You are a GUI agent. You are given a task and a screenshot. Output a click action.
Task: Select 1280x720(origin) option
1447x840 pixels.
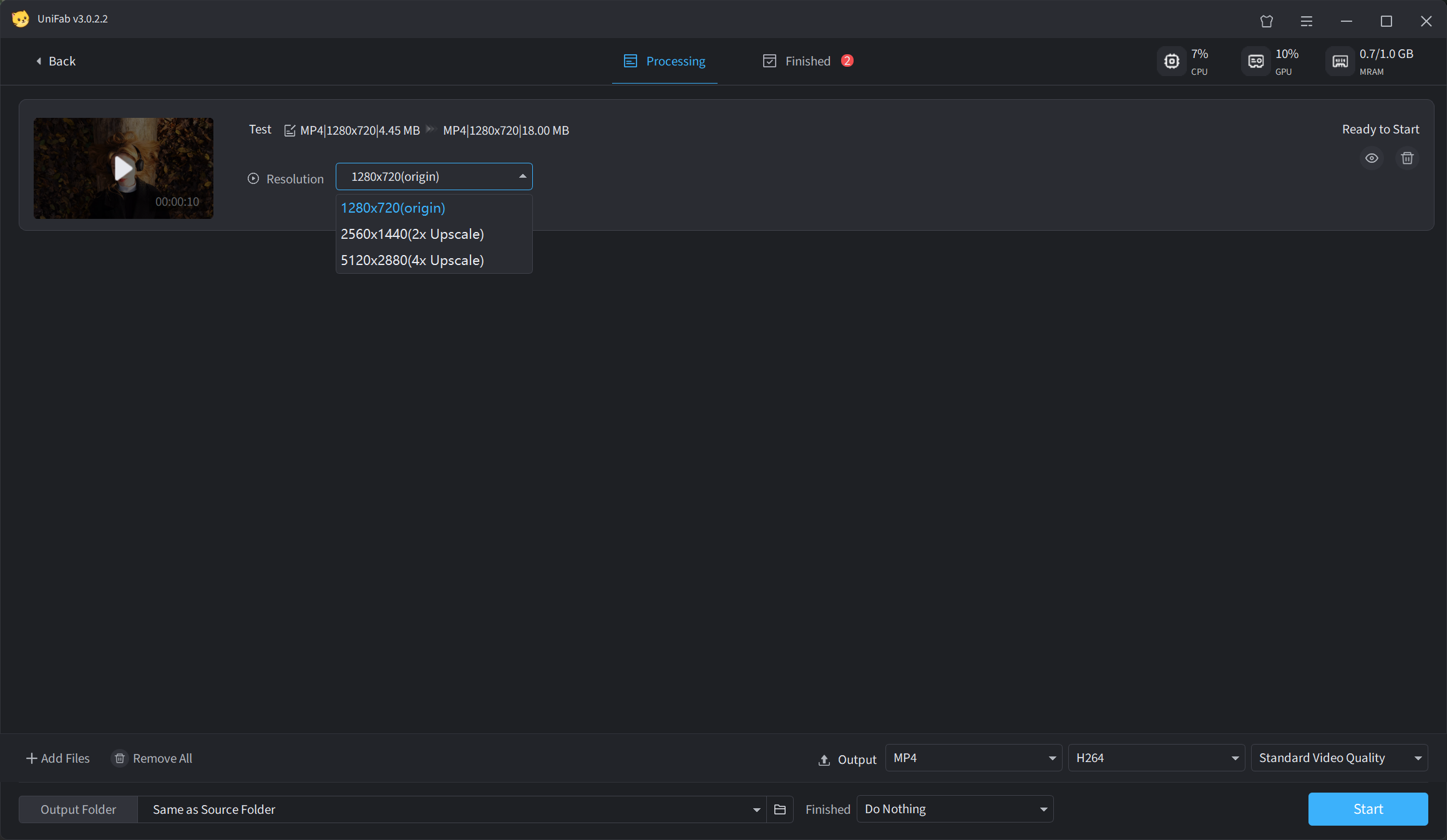pos(434,208)
